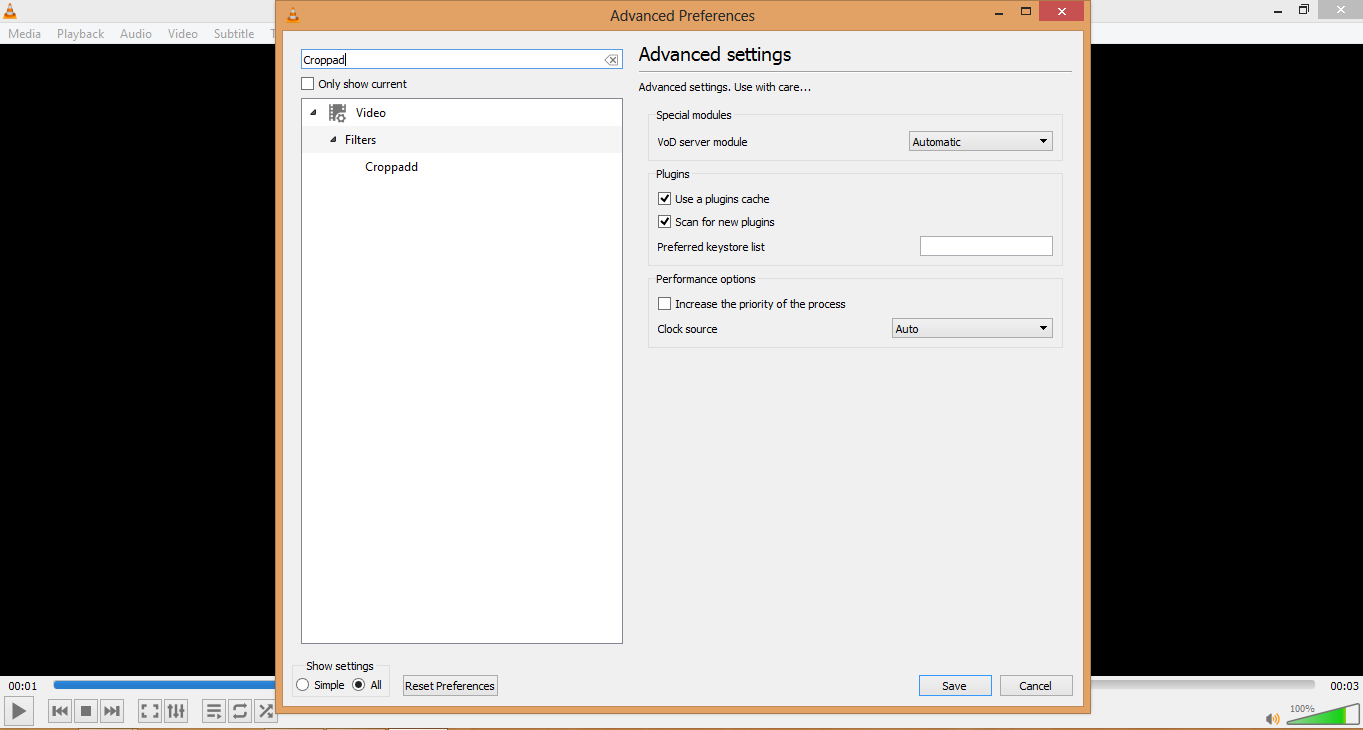The width and height of the screenshot is (1363, 730).
Task: Click VLC cone icon in Advanced Preferences title
Action: pos(292,14)
